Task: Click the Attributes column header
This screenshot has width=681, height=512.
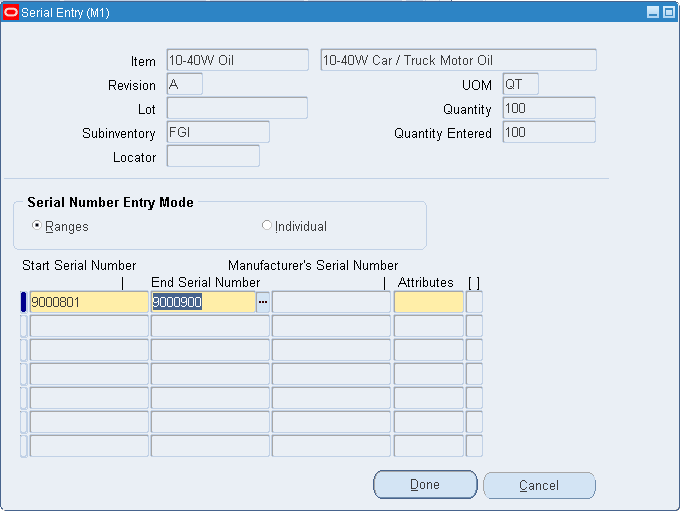Action: (x=426, y=282)
